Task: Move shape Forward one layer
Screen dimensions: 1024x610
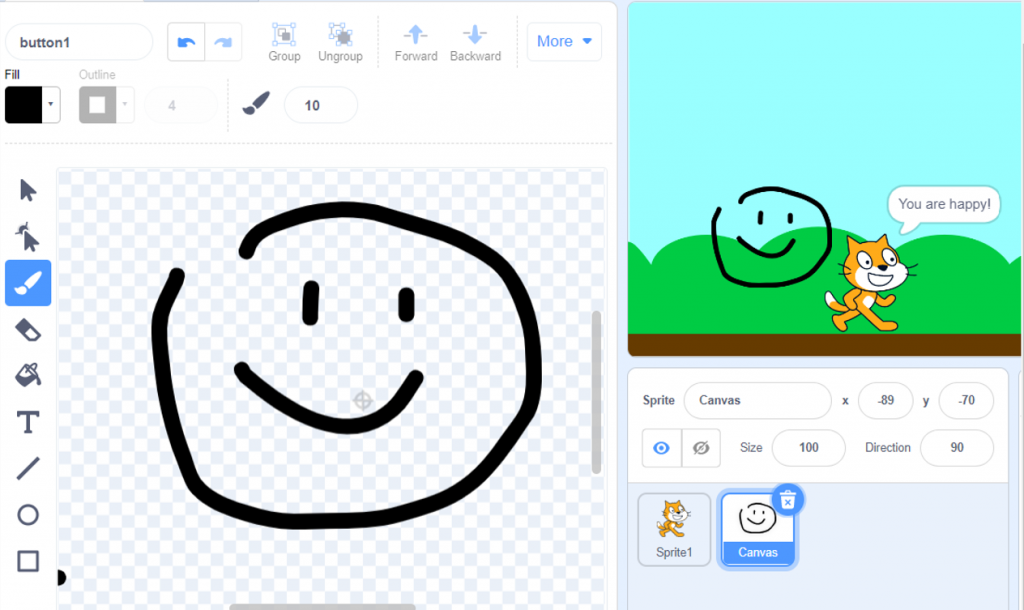Action: pyautogui.click(x=416, y=42)
